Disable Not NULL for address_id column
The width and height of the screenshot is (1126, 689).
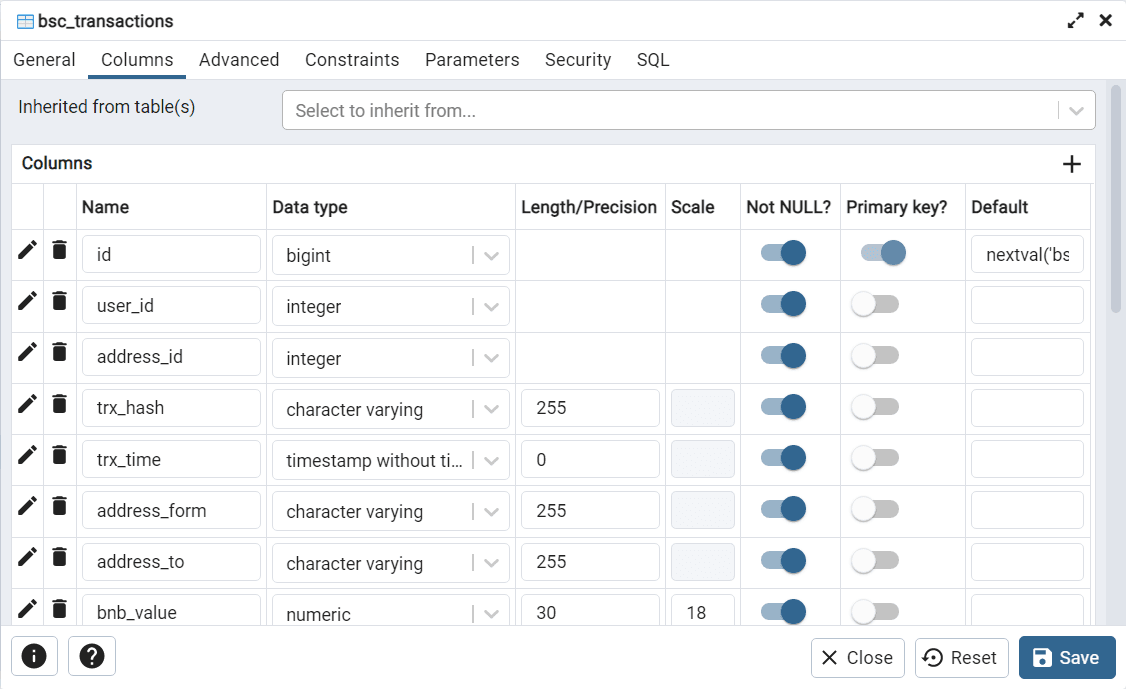click(783, 355)
